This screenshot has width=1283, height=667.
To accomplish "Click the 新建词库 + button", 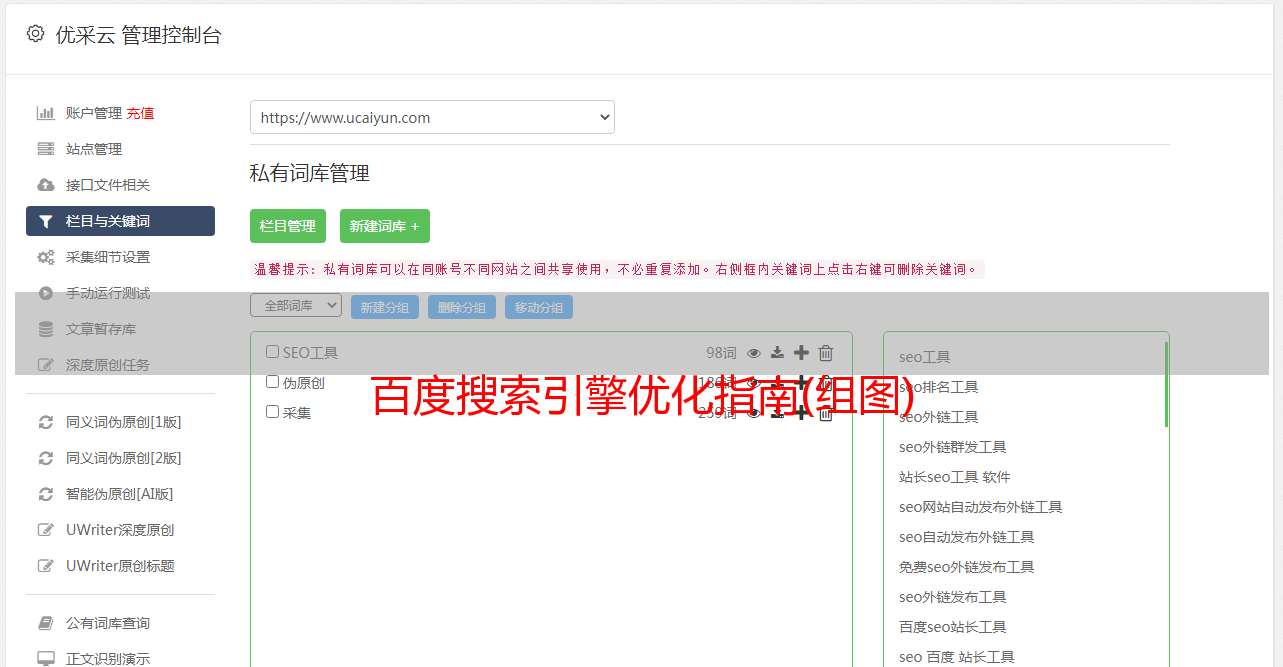I will (x=385, y=226).
